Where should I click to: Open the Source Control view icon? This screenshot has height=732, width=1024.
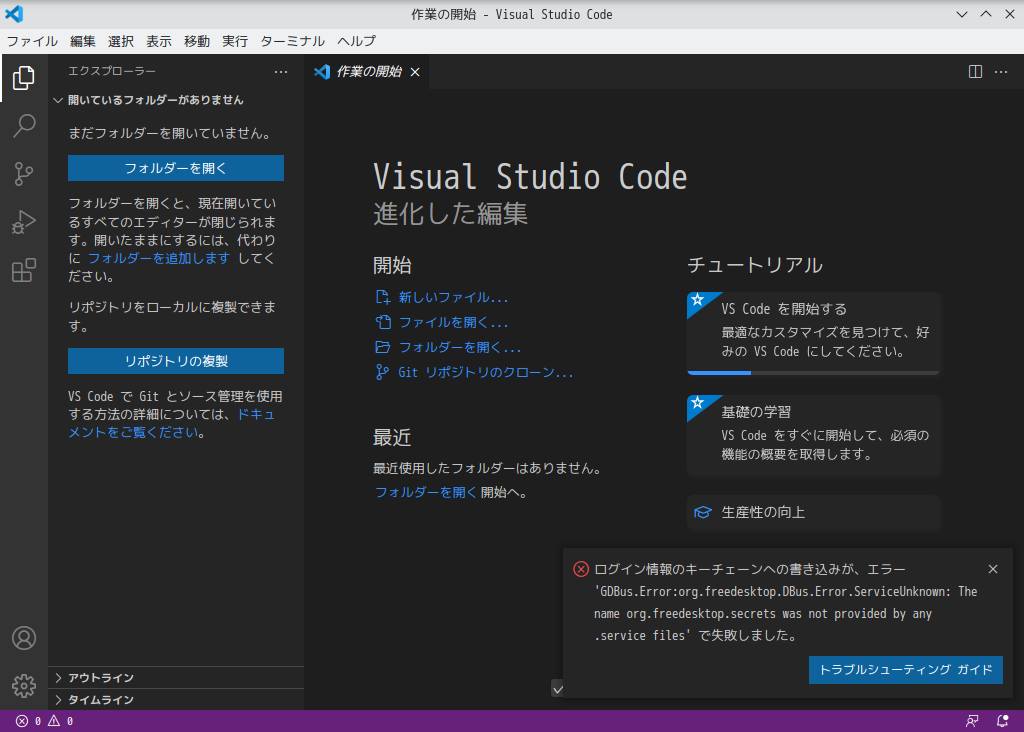click(24, 174)
